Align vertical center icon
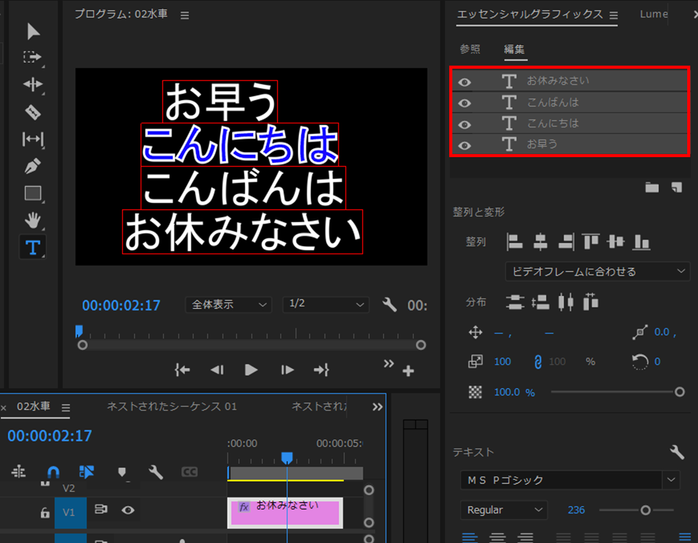 (x=616, y=242)
